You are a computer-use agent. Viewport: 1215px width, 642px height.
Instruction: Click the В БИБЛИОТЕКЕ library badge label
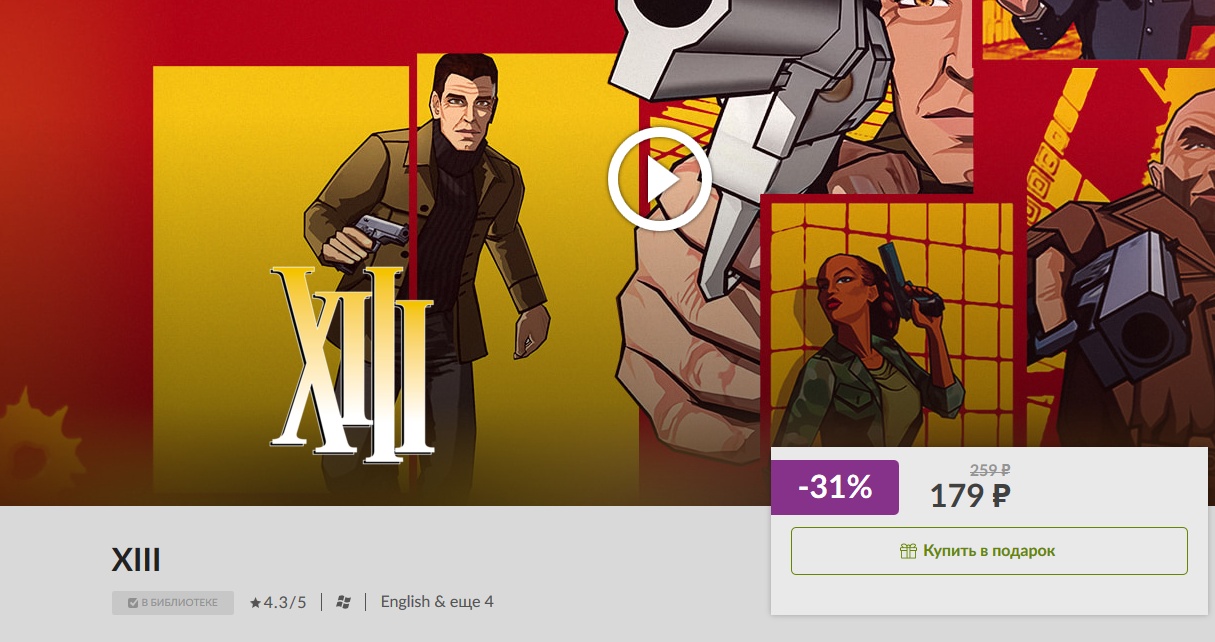tap(180, 603)
